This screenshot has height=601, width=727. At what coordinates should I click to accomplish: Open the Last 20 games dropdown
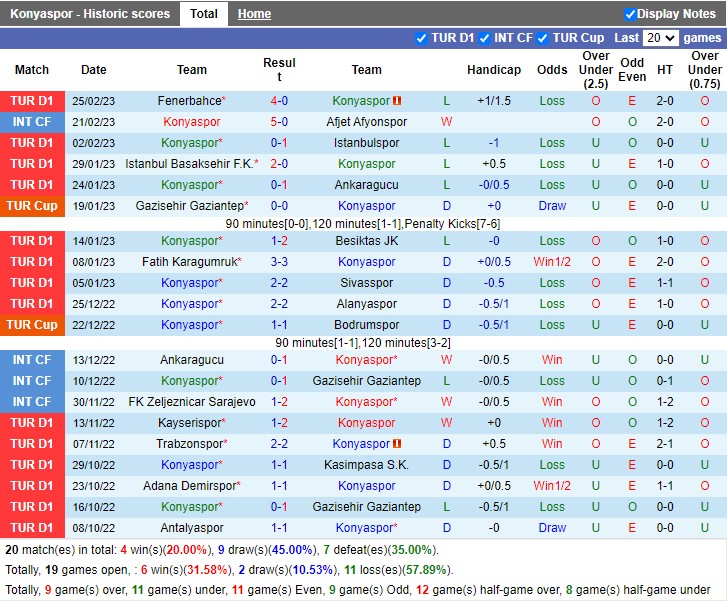[660, 38]
